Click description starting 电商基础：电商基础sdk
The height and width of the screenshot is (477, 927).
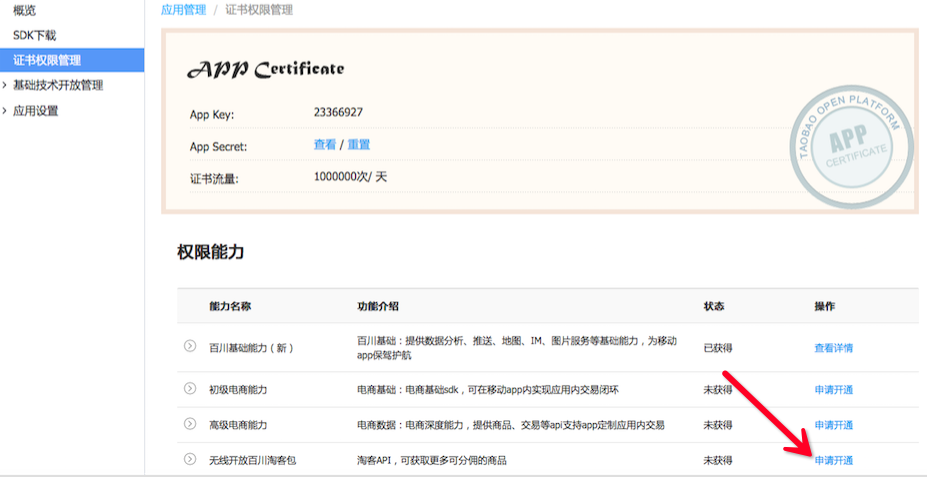point(488,390)
